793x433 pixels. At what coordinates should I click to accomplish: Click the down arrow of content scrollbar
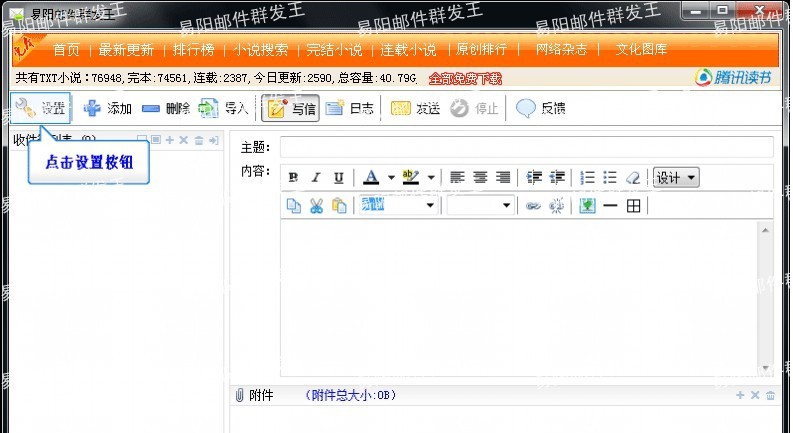(765, 368)
